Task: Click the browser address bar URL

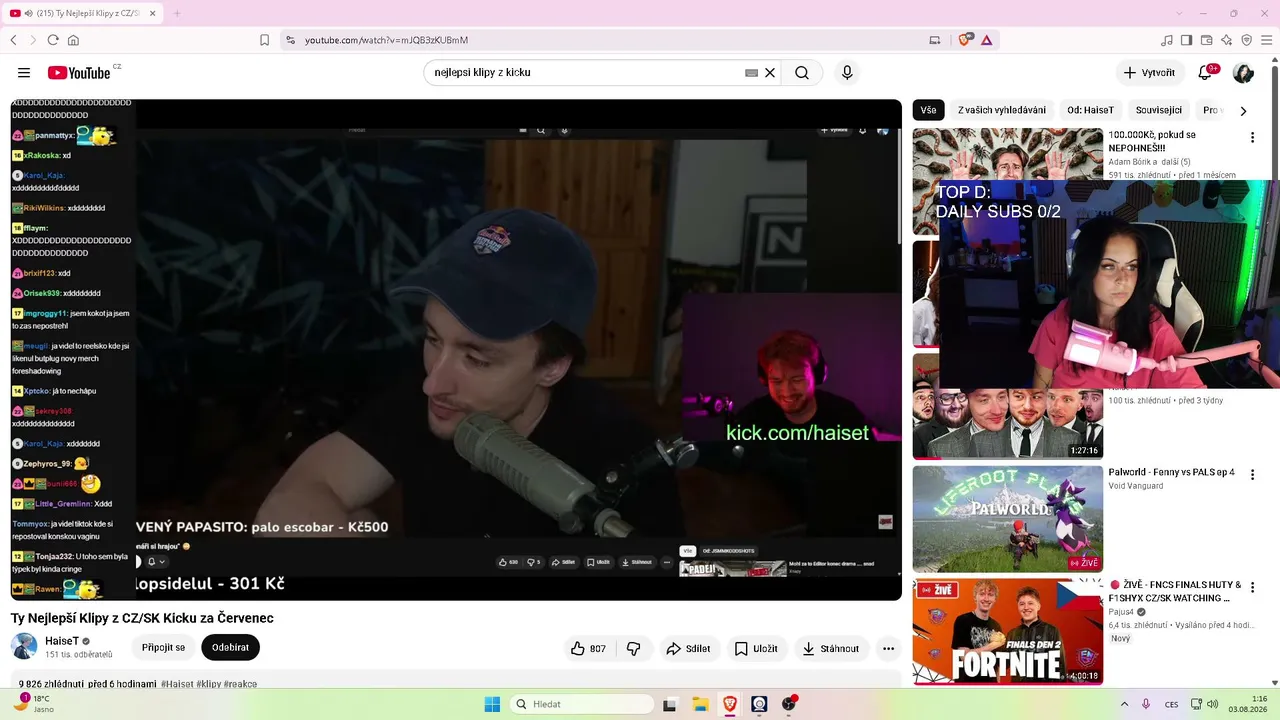Action: [x=387, y=40]
